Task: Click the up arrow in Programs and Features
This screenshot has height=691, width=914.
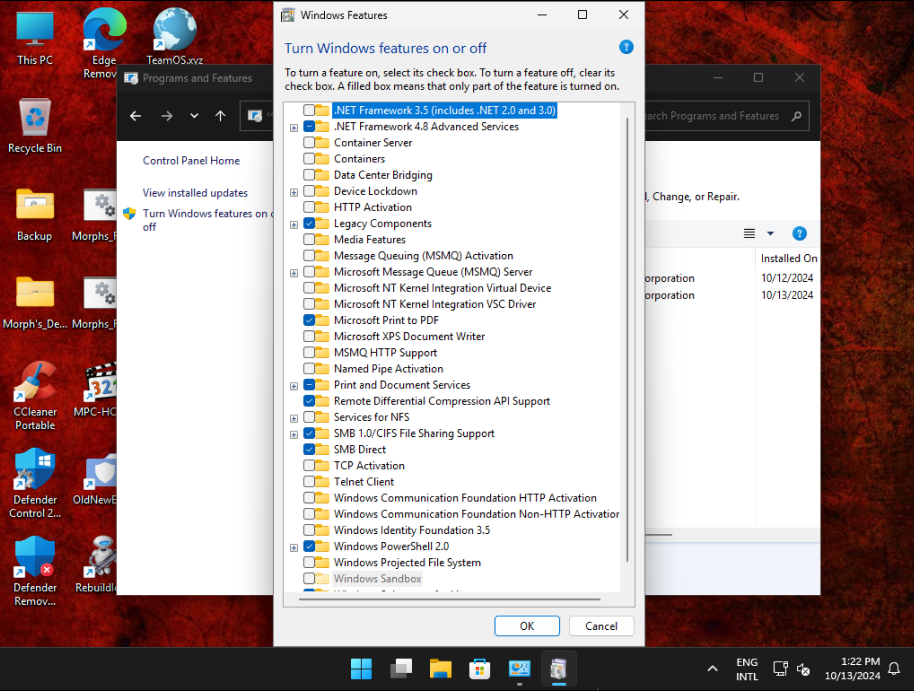Action: click(x=220, y=116)
